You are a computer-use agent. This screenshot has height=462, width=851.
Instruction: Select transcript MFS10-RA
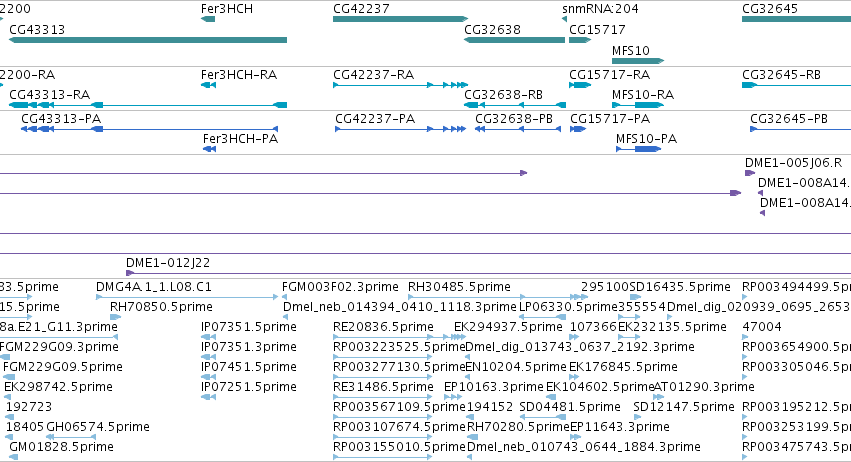[x=638, y=105]
